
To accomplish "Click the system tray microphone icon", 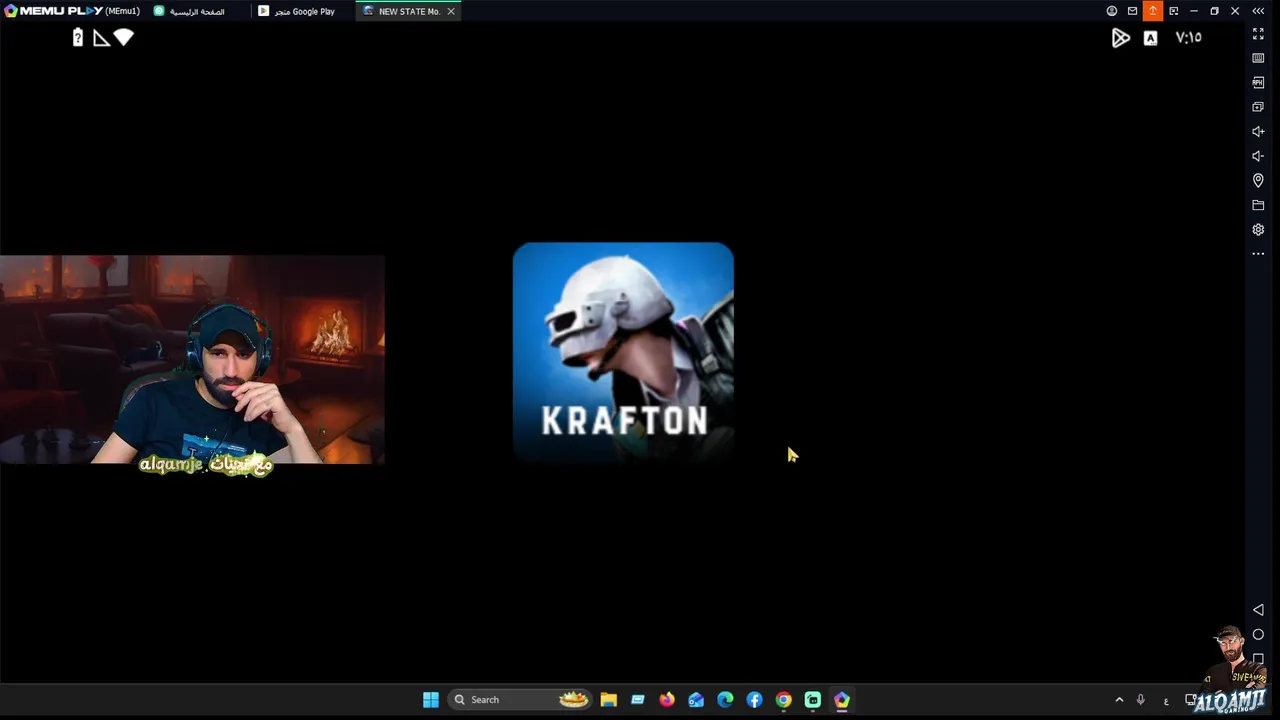I will 1140,700.
